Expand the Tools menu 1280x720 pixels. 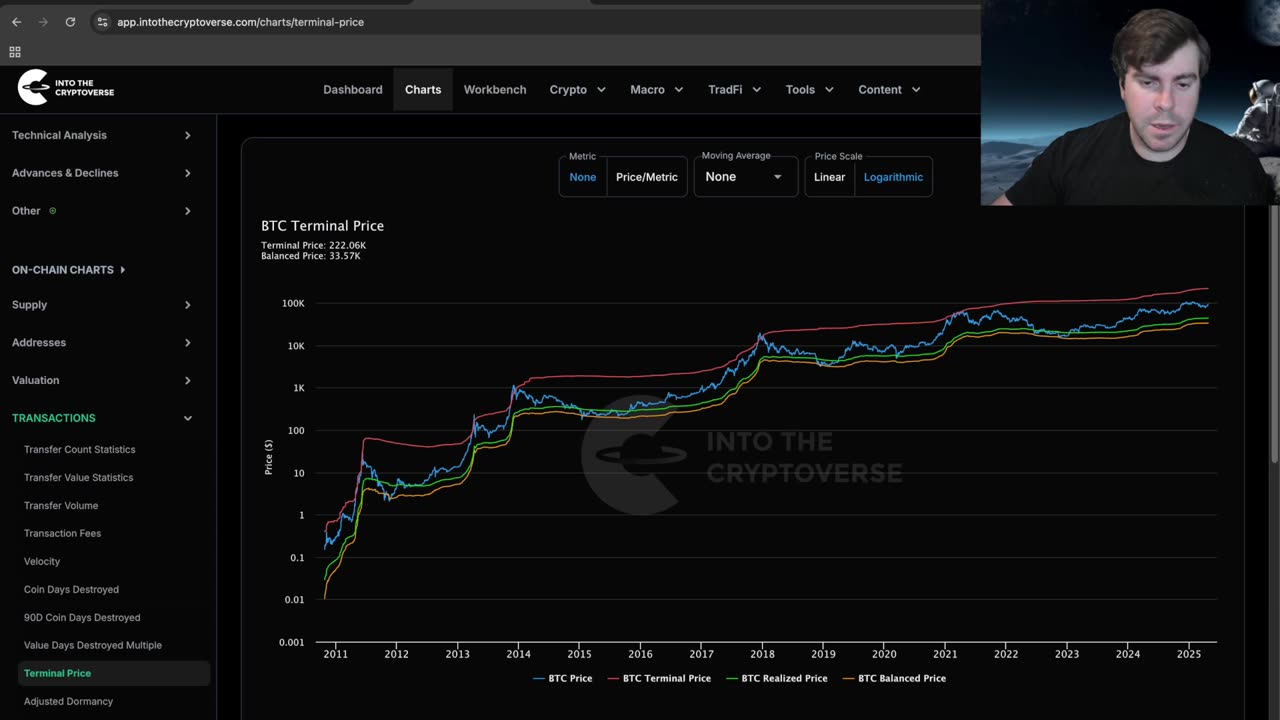[x=810, y=90]
